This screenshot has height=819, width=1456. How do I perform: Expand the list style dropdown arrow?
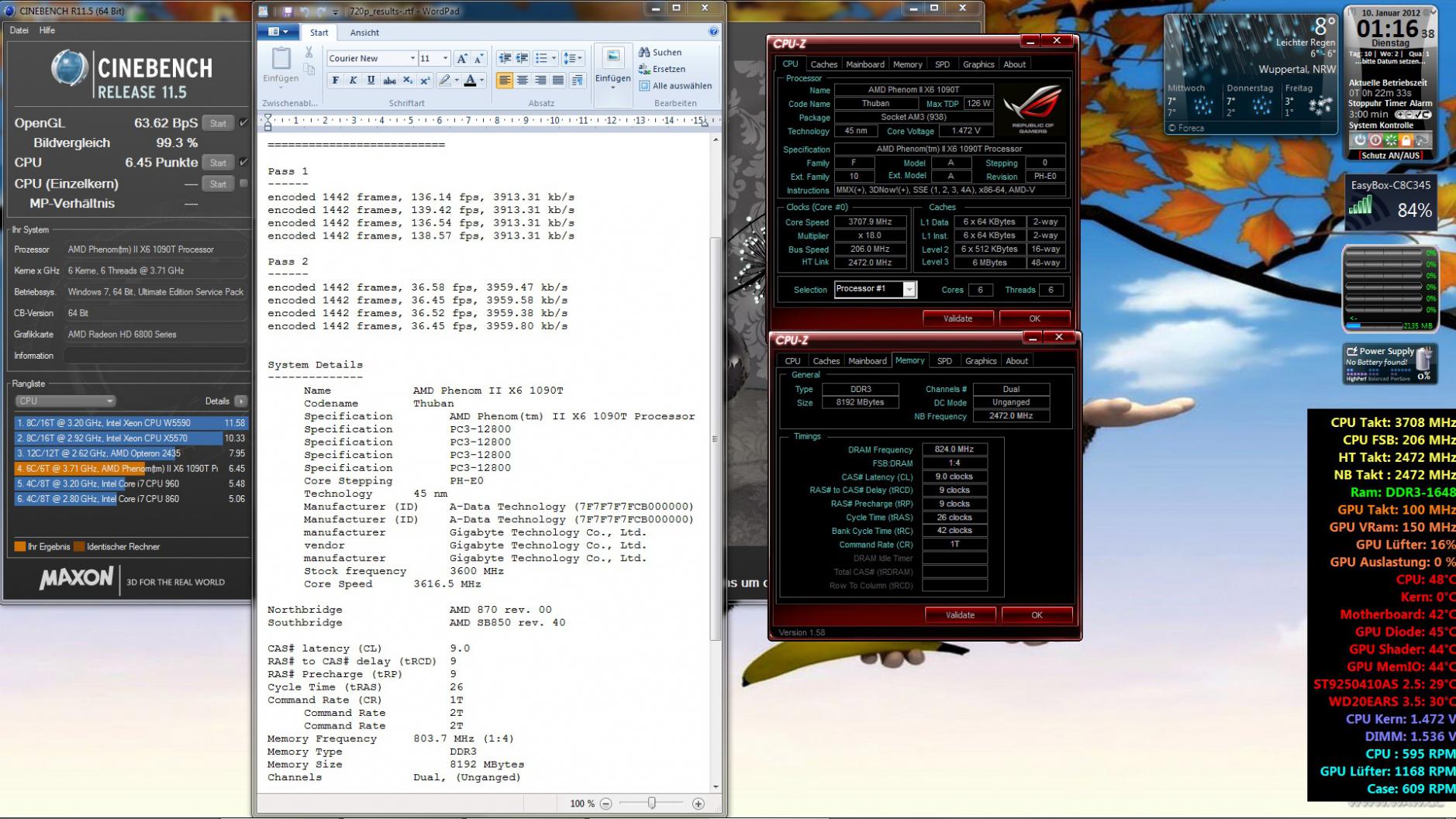pyautogui.click(x=554, y=58)
